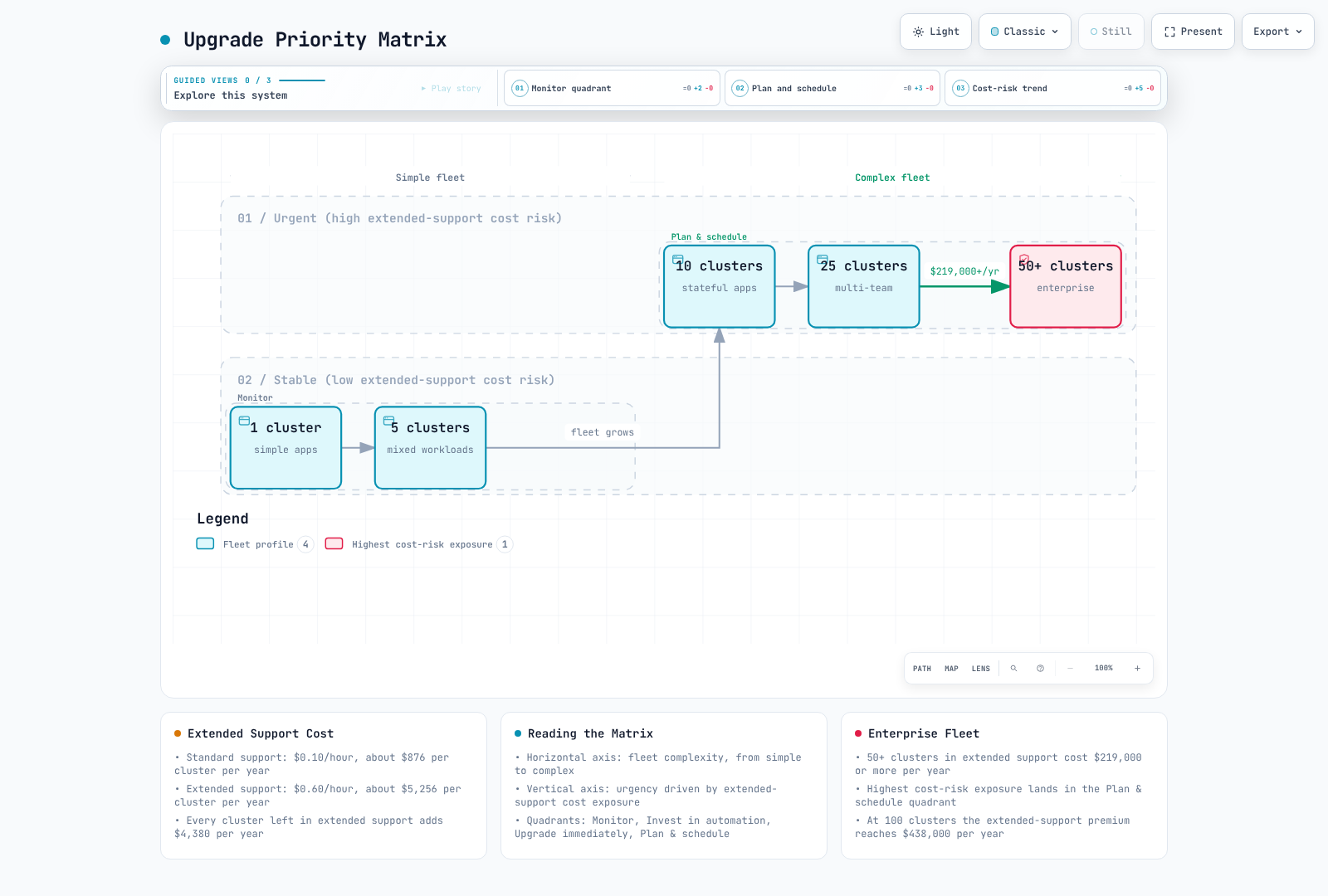The width and height of the screenshot is (1328, 896).
Task: Click the Simple fleet axis label
Action: coord(430,178)
